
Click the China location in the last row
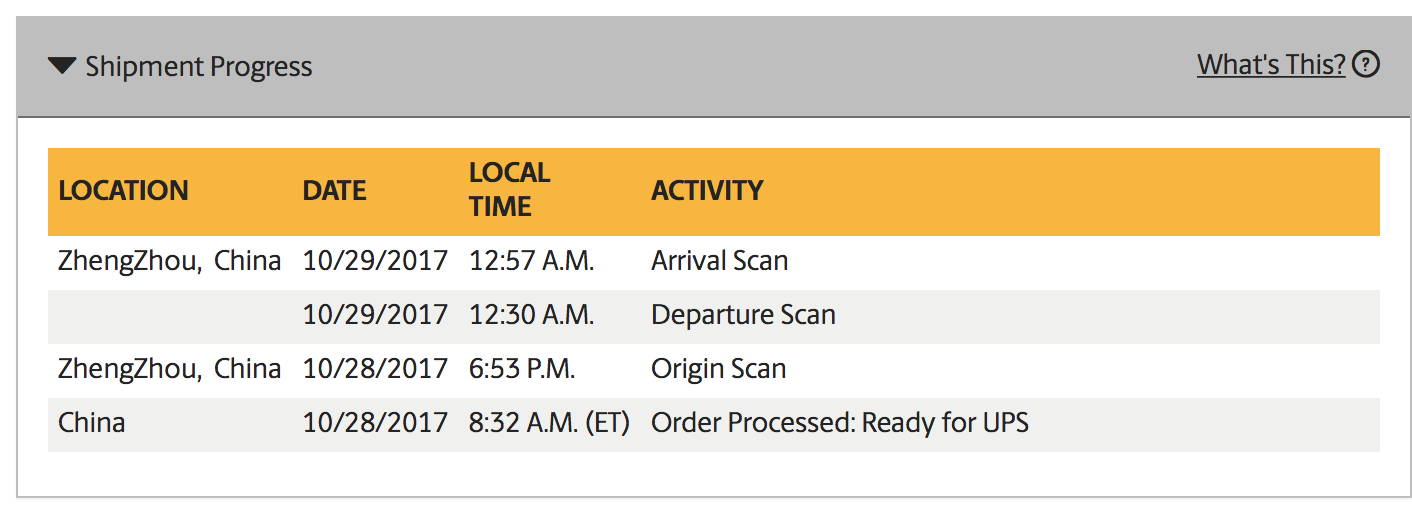(x=92, y=423)
